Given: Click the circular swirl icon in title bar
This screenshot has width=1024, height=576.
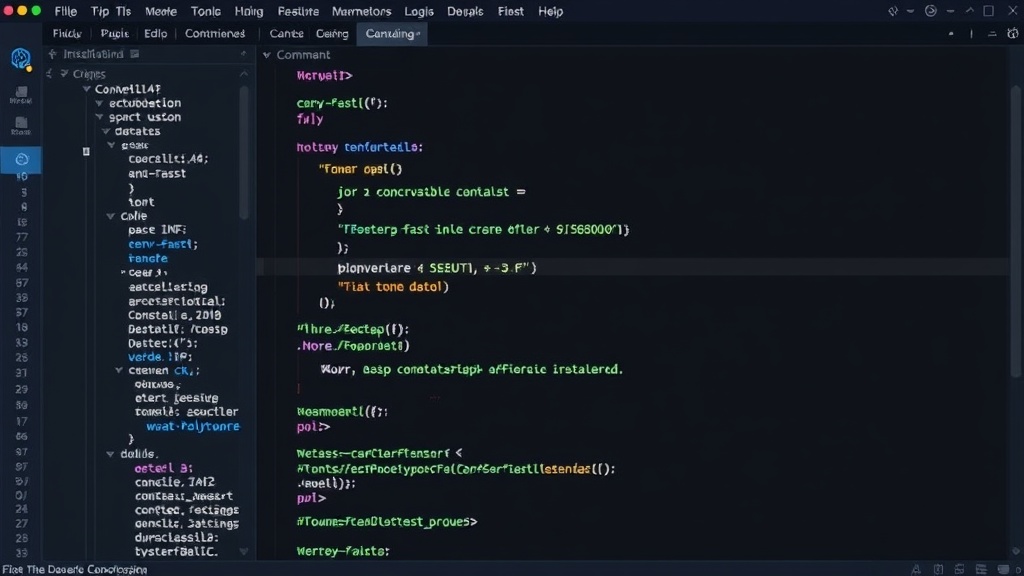Looking at the screenshot, I should click(931, 11).
